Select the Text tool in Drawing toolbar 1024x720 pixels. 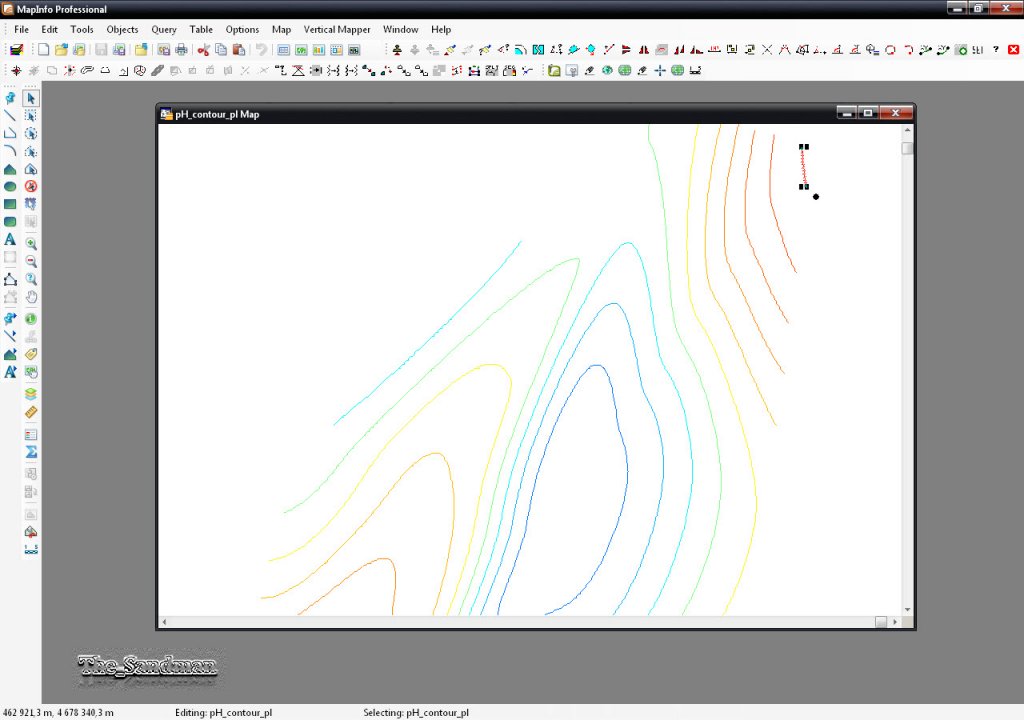tap(10, 240)
